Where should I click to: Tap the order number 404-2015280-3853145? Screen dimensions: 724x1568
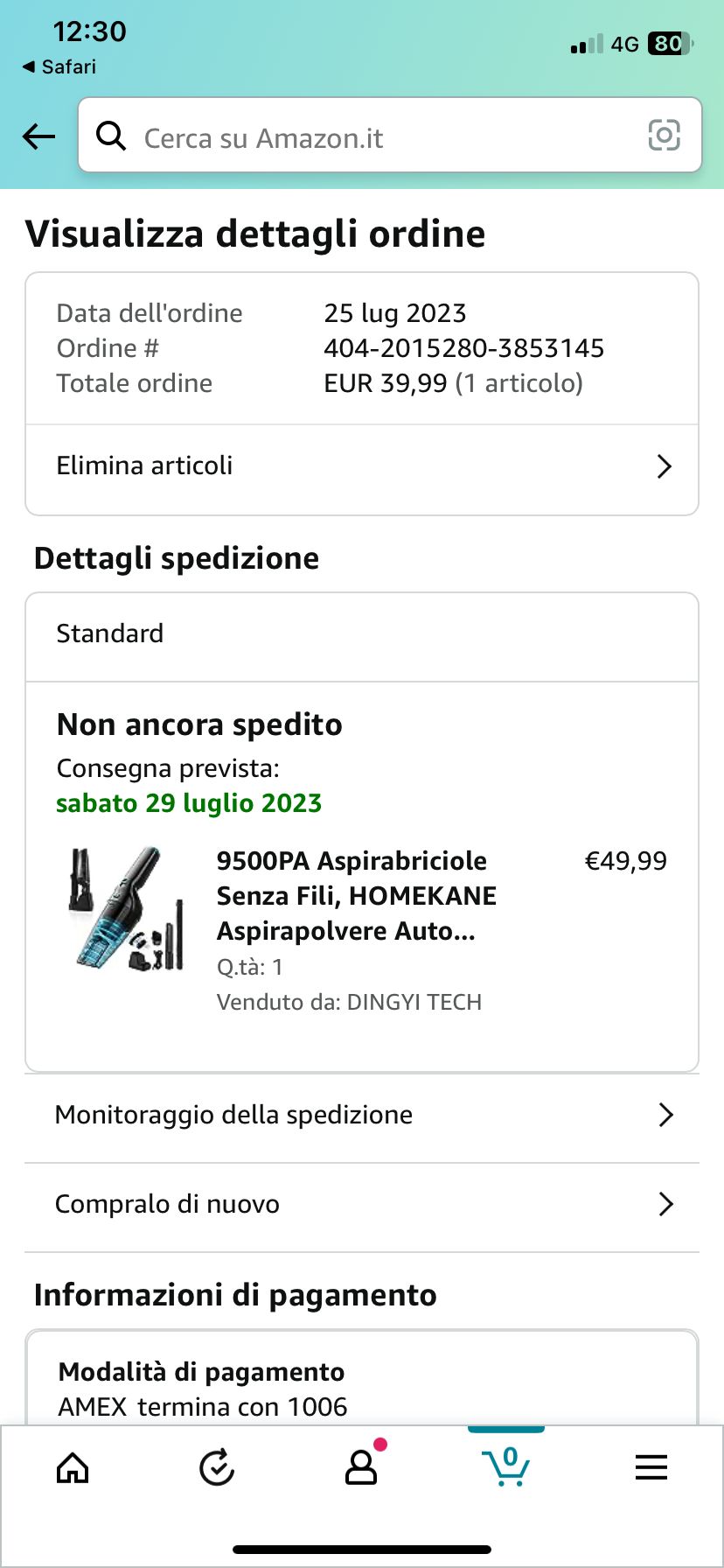pyautogui.click(x=463, y=348)
